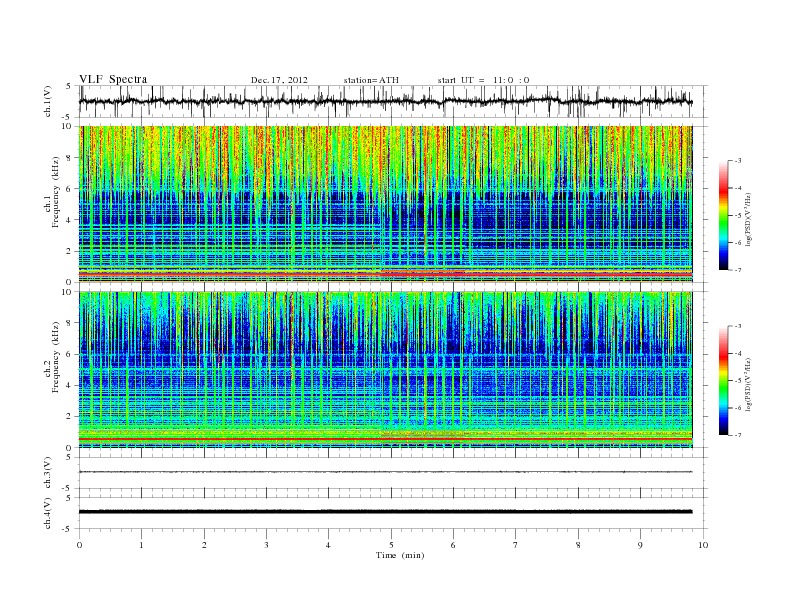Click inside the ch.2 spectrogram panel

(385, 370)
